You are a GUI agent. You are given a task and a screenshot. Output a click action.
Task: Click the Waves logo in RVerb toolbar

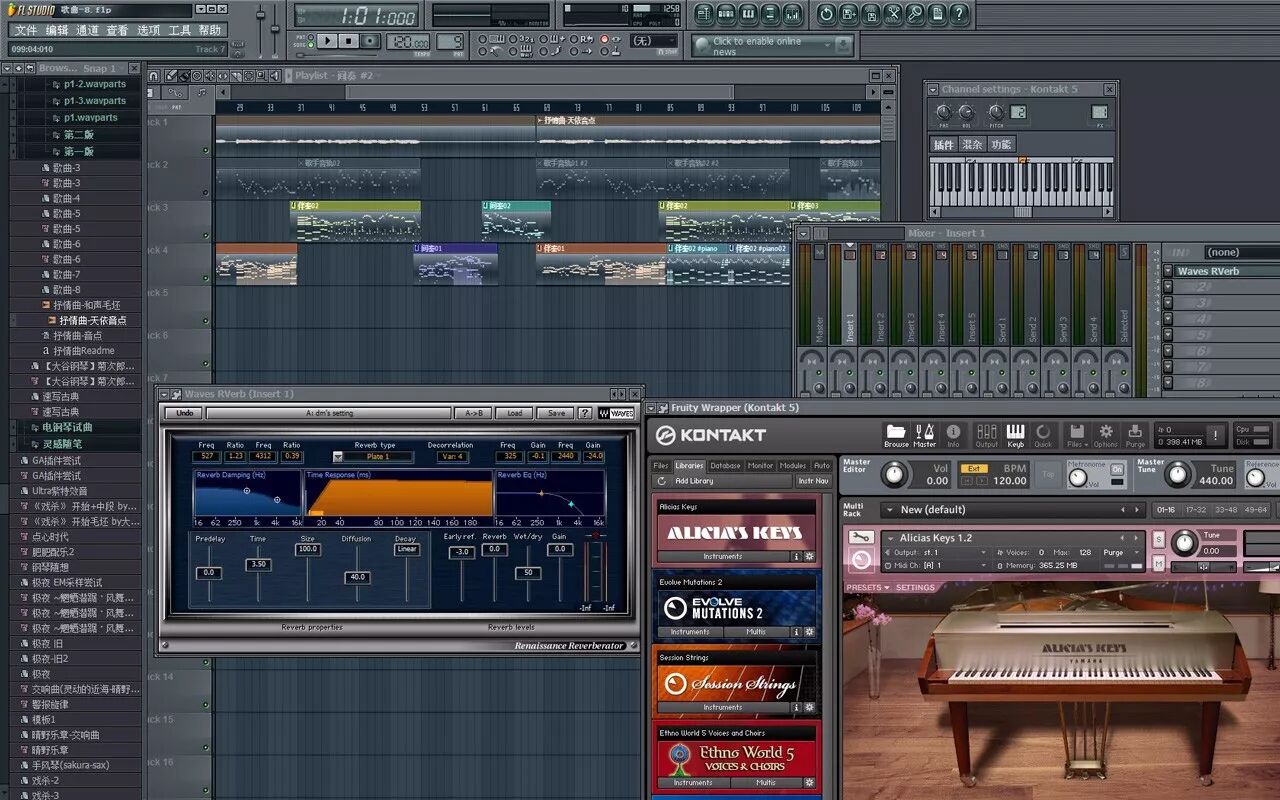coord(616,413)
